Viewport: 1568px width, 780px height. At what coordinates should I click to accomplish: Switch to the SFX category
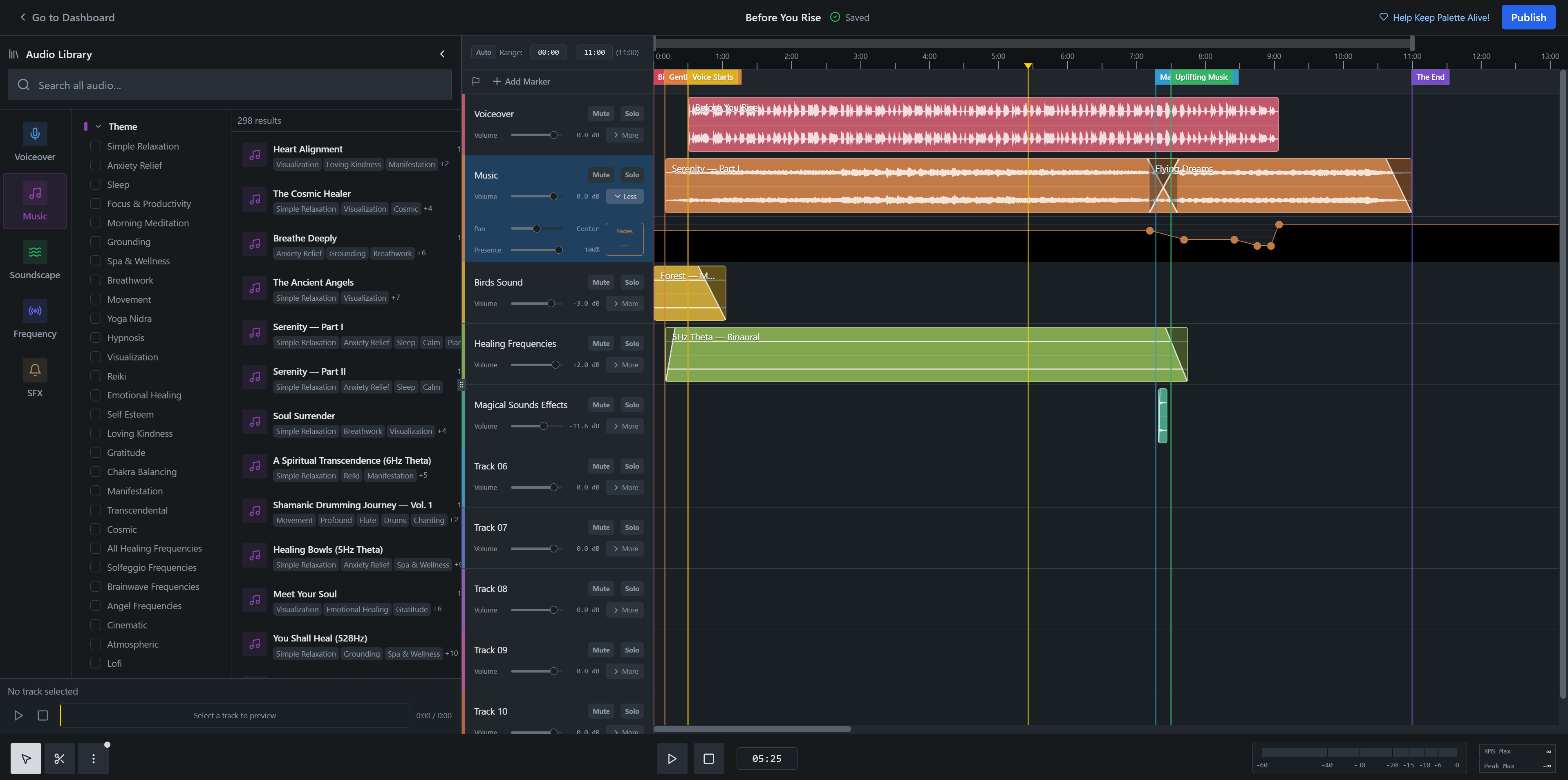click(35, 378)
